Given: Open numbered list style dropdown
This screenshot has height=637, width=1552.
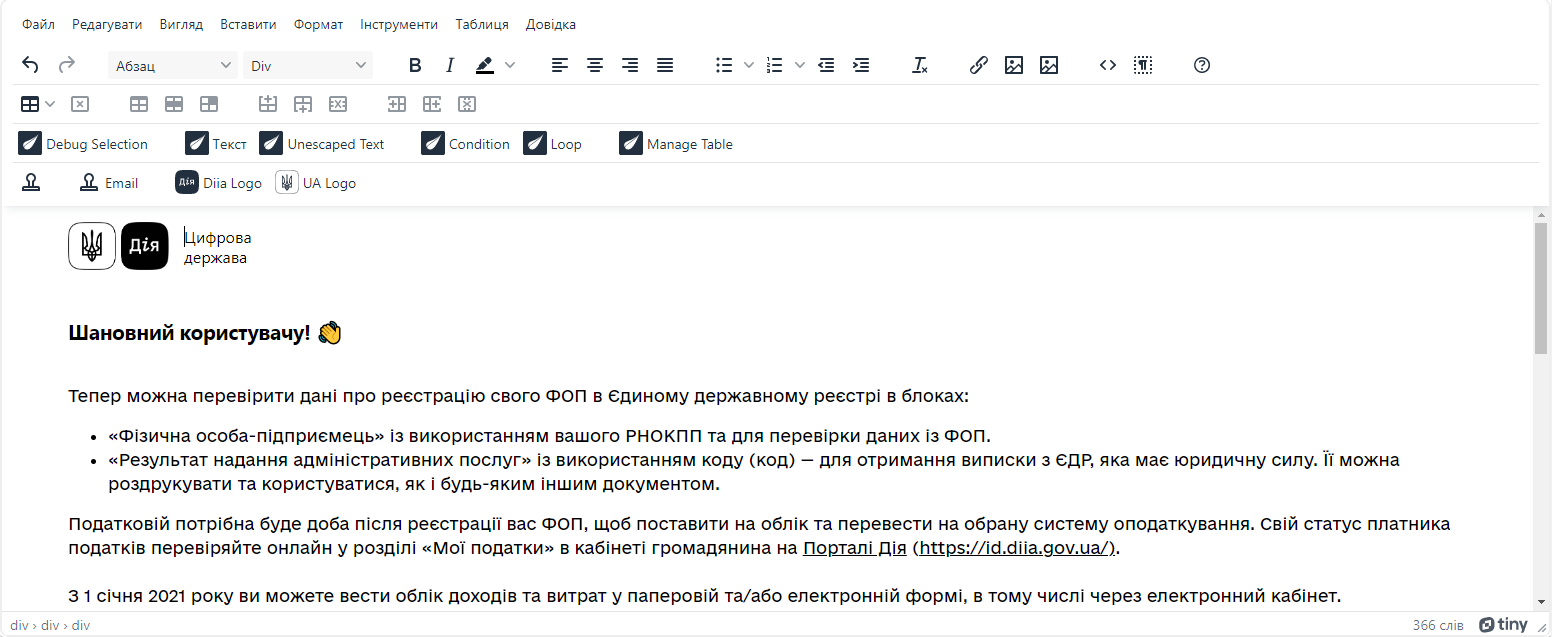Looking at the screenshot, I should [x=800, y=65].
